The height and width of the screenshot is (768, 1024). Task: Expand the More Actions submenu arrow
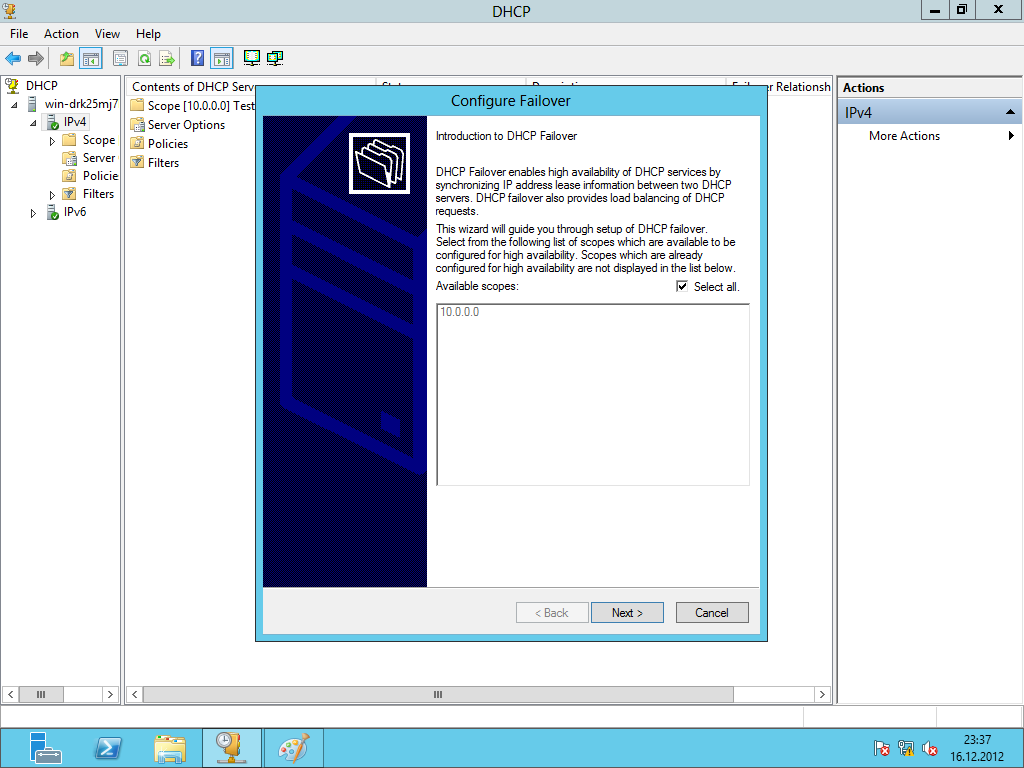pyautogui.click(x=1011, y=136)
